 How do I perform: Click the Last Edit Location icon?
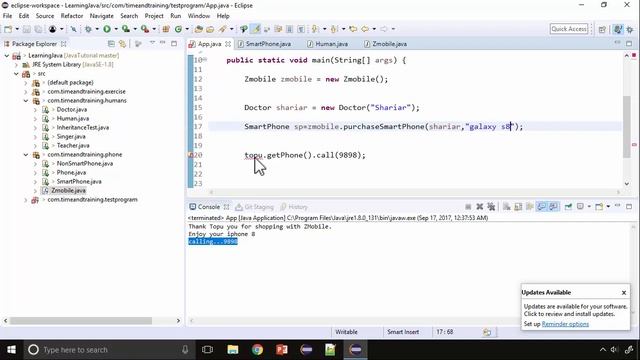[x=353, y=29]
